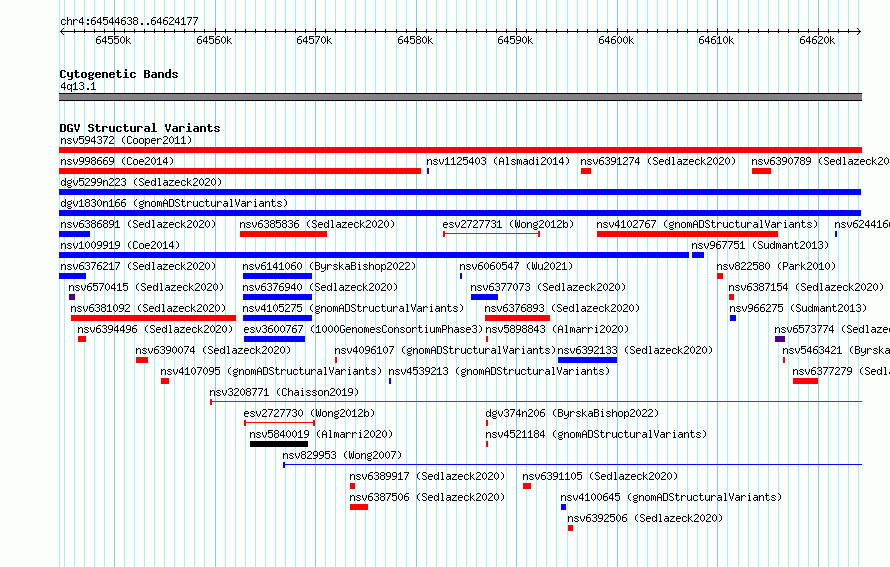Select the nsv4102767 gnomAD variant label
Screen dimensions: 890x567
tap(707, 224)
